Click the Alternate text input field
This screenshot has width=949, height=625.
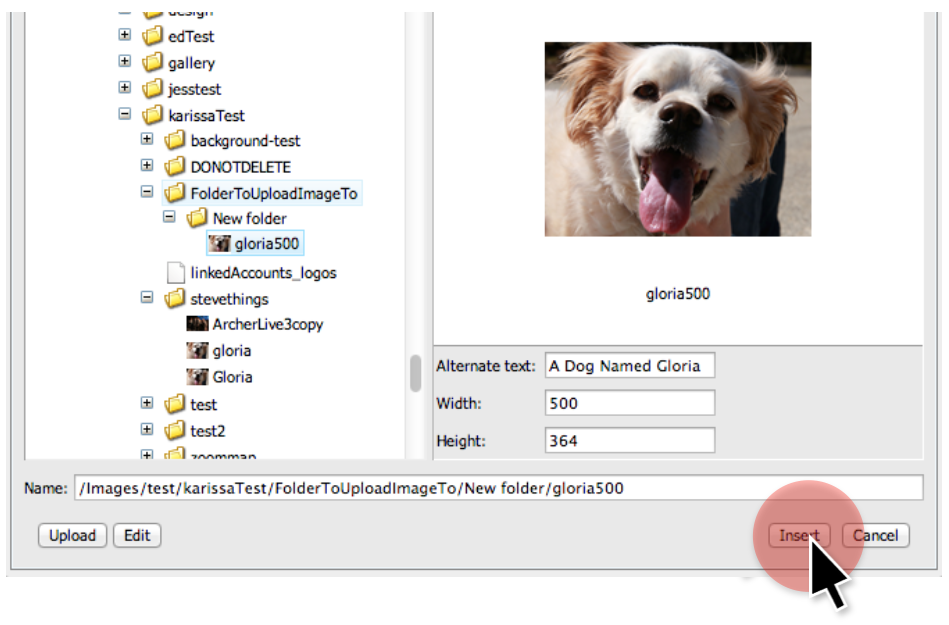pyautogui.click(x=629, y=366)
